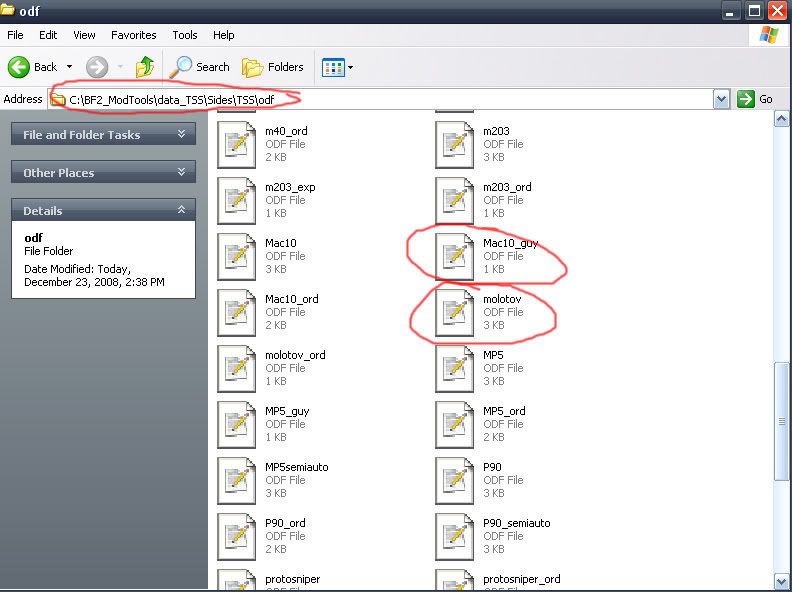The width and height of the screenshot is (792, 592).
Task: Select the m203 file icon
Action: pos(455,144)
